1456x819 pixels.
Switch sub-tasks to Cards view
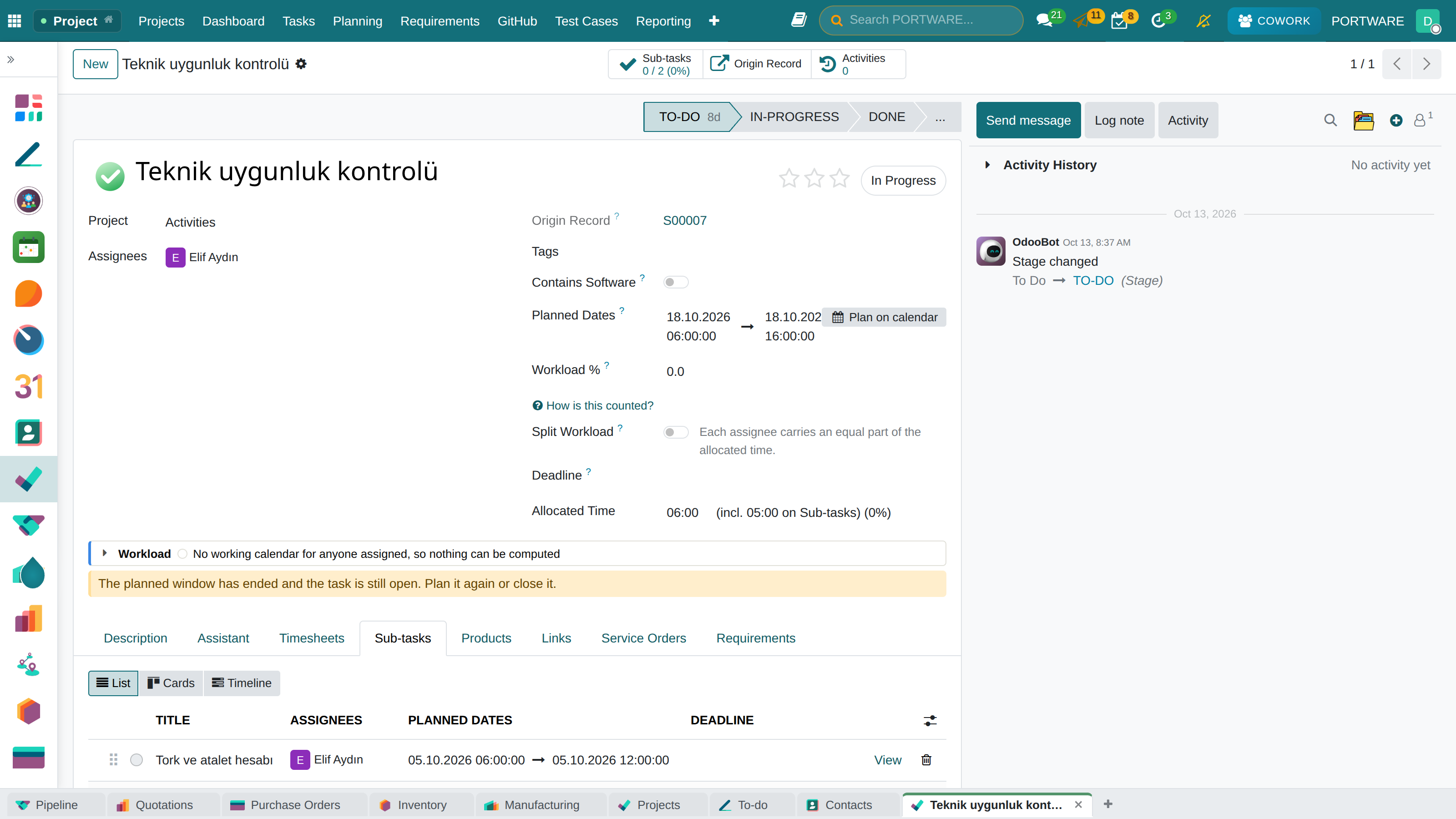pos(171,683)
